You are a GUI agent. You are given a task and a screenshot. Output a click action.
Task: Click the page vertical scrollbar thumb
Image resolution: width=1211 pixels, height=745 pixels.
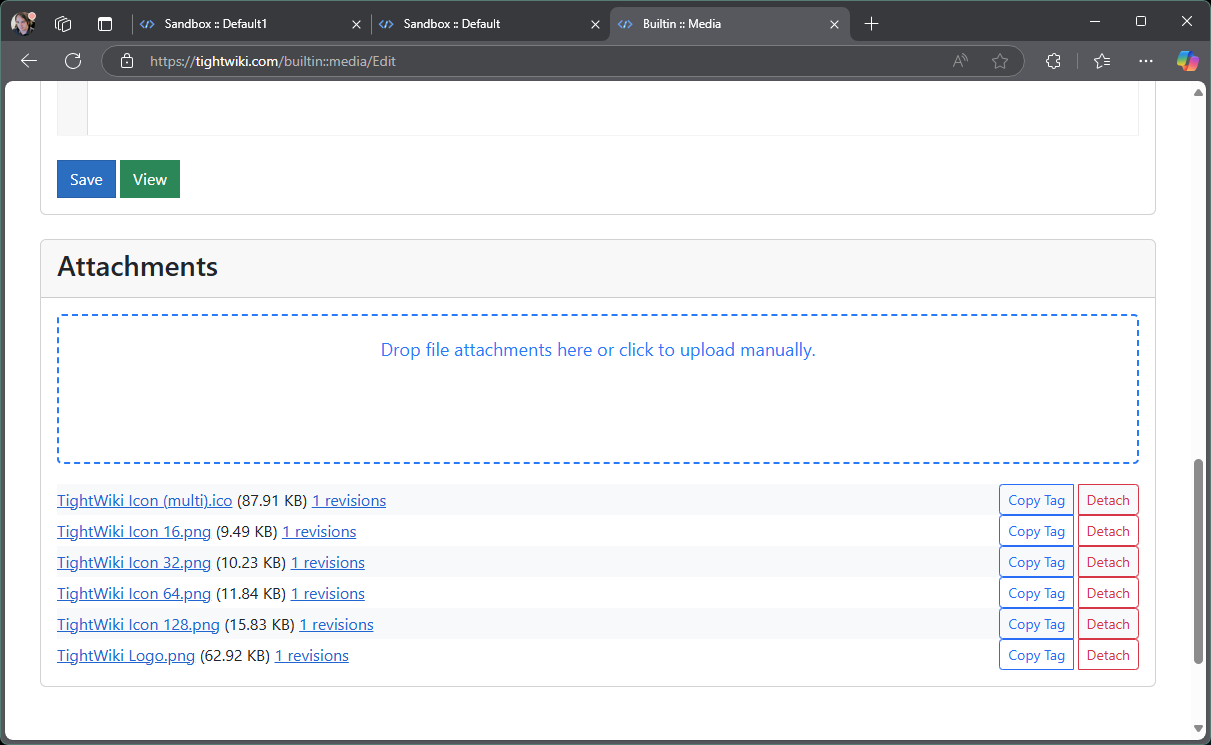click(1198, 560)
